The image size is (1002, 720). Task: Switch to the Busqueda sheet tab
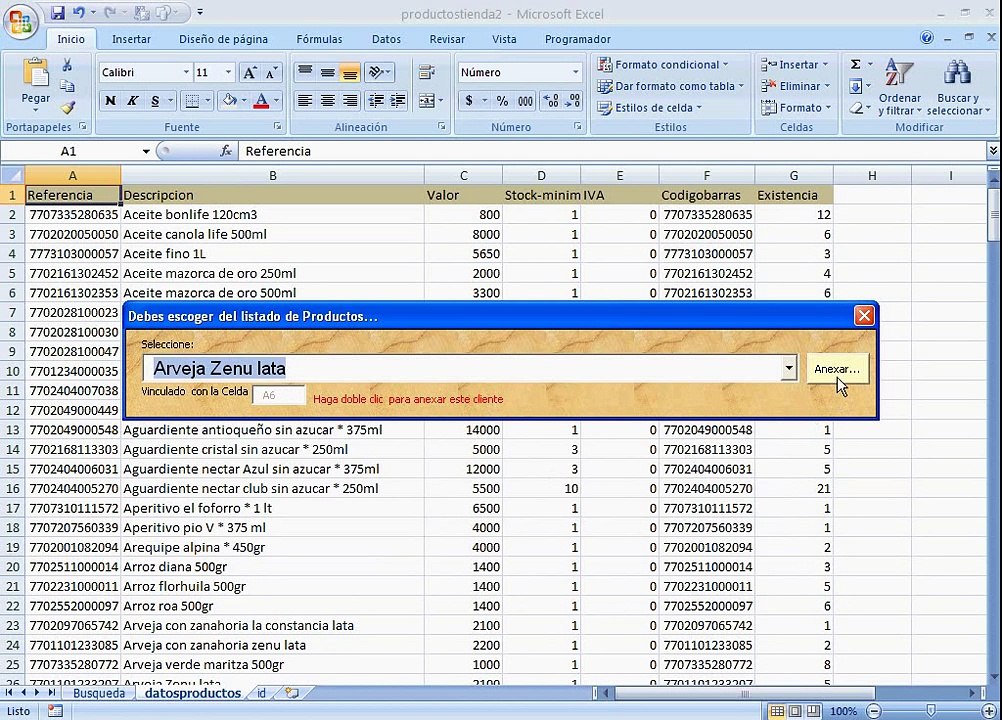point(98,693)
